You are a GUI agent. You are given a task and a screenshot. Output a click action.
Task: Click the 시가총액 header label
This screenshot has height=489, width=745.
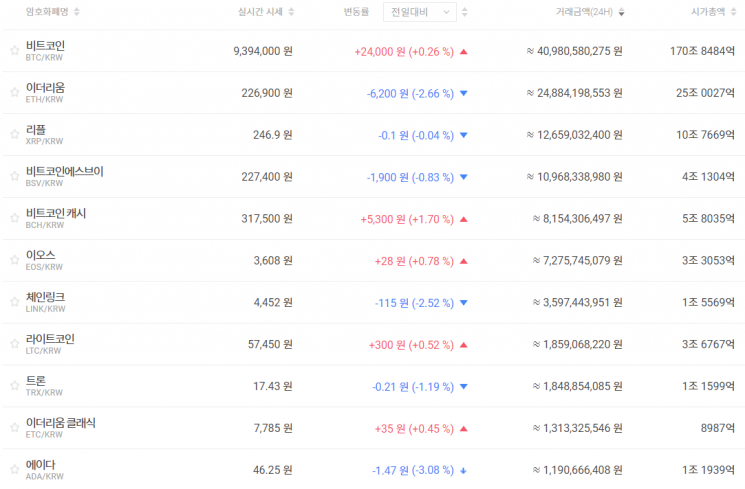pos(708,12)
